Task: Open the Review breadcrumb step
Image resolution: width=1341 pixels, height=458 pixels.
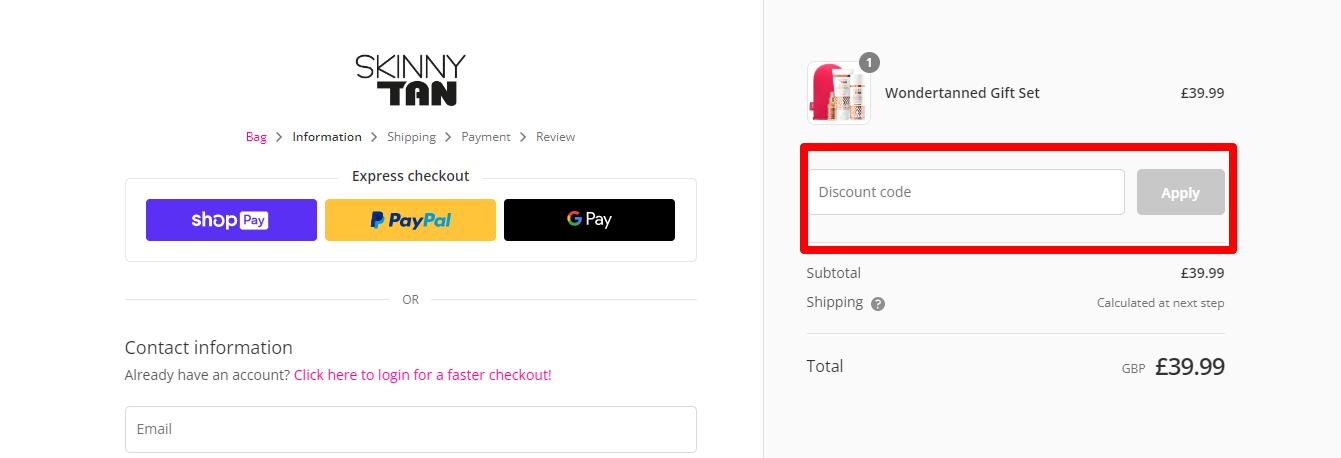Action: [x=555, y=137]
